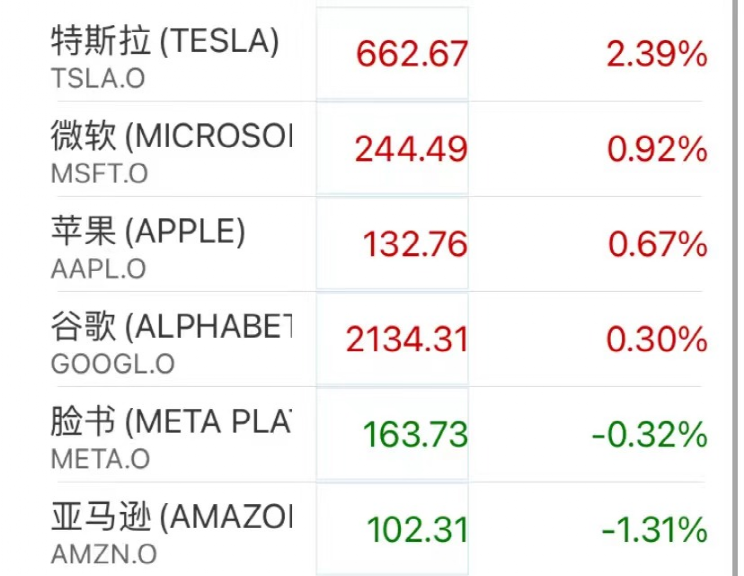Click Tesla's 2.39% change value

coord(656,54)
